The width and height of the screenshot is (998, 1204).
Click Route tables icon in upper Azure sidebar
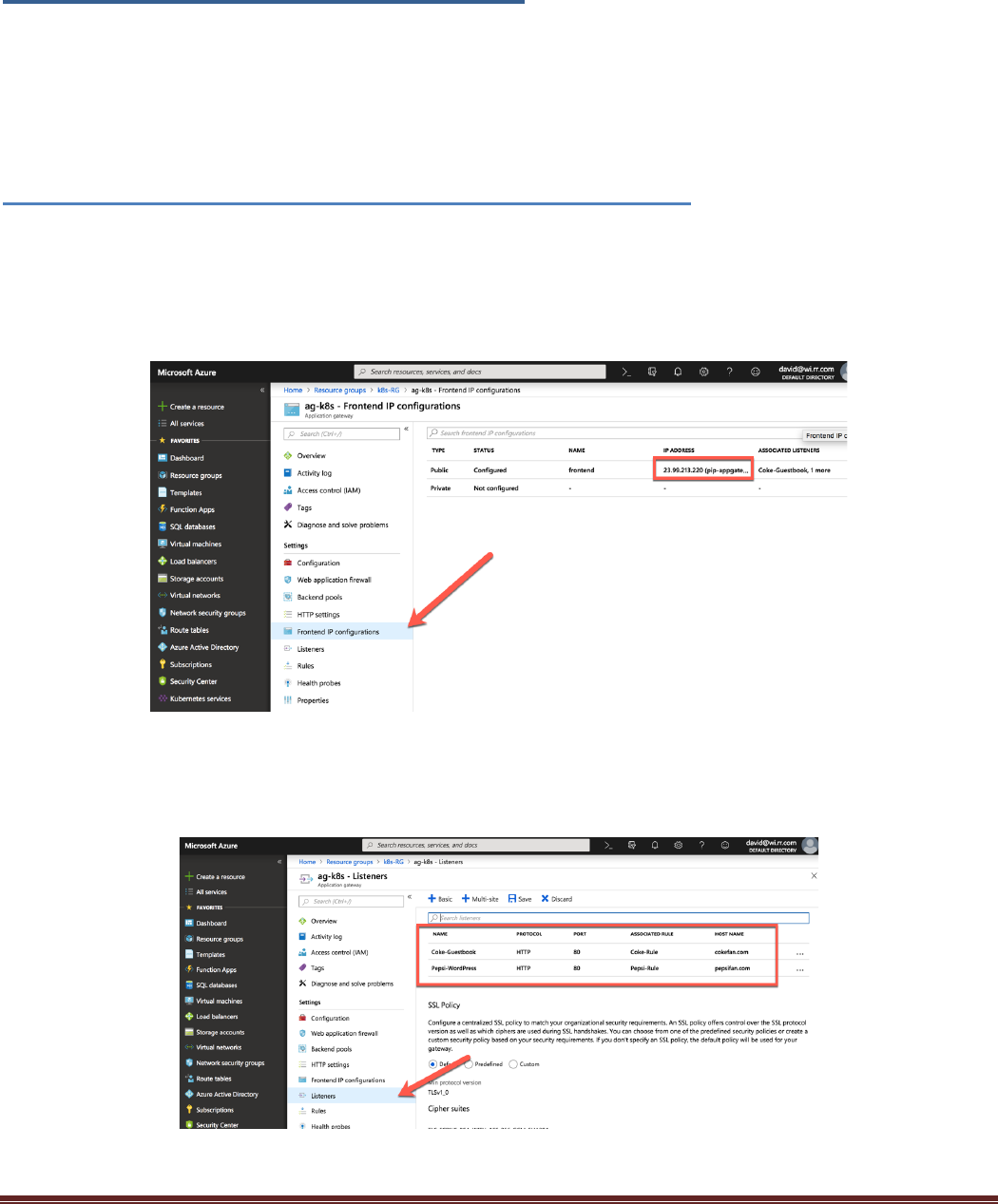(163, 630)
